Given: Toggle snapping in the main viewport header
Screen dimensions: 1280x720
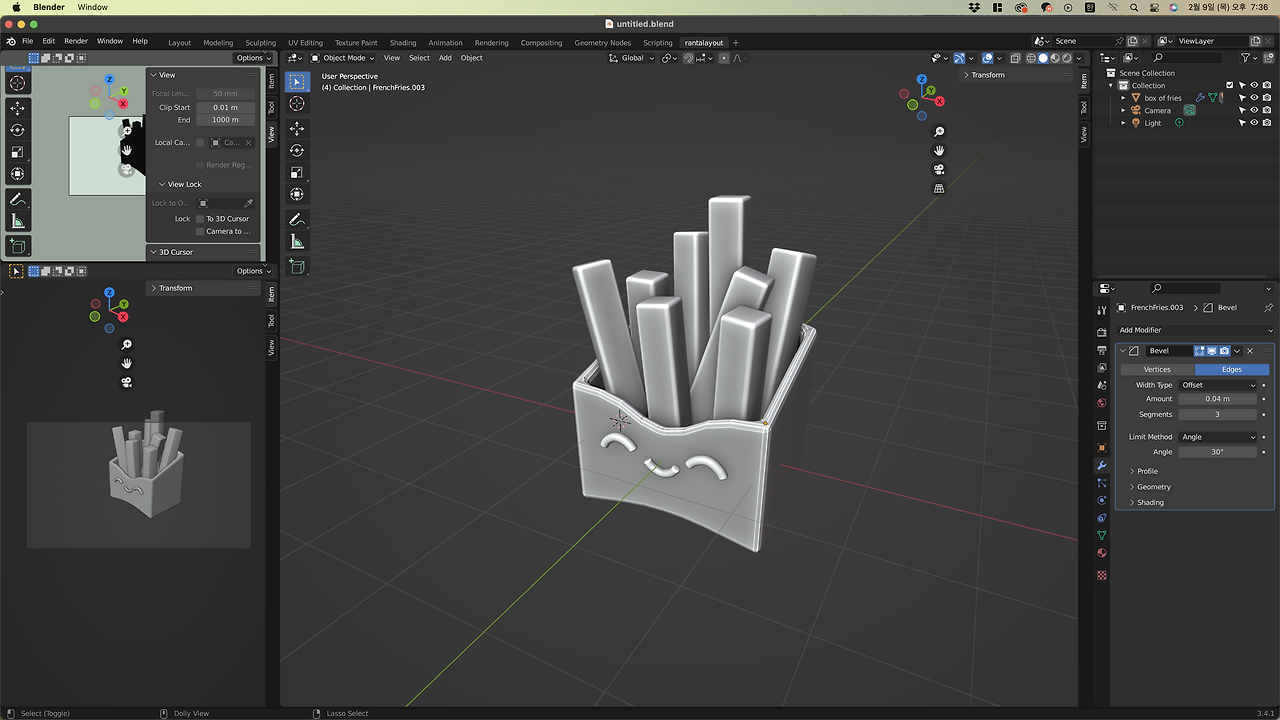Looking at the screenshot, I should [689, 58].
